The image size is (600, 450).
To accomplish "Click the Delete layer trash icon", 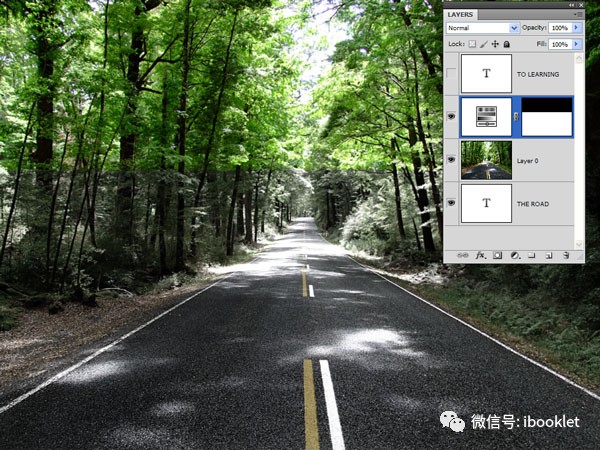I will (566, 255).
